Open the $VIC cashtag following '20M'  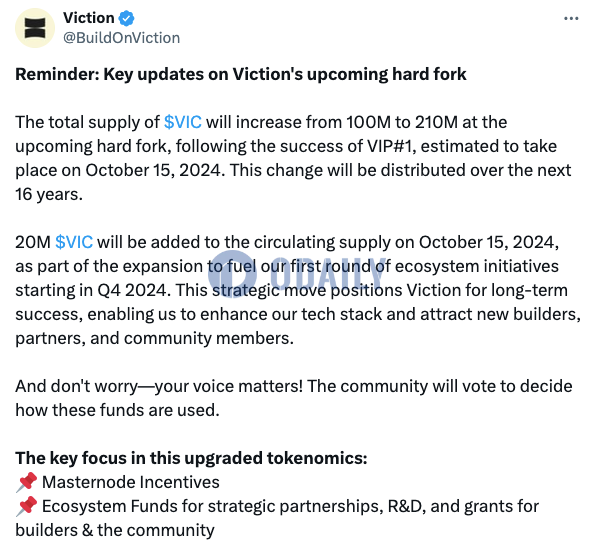coord(74,242)
